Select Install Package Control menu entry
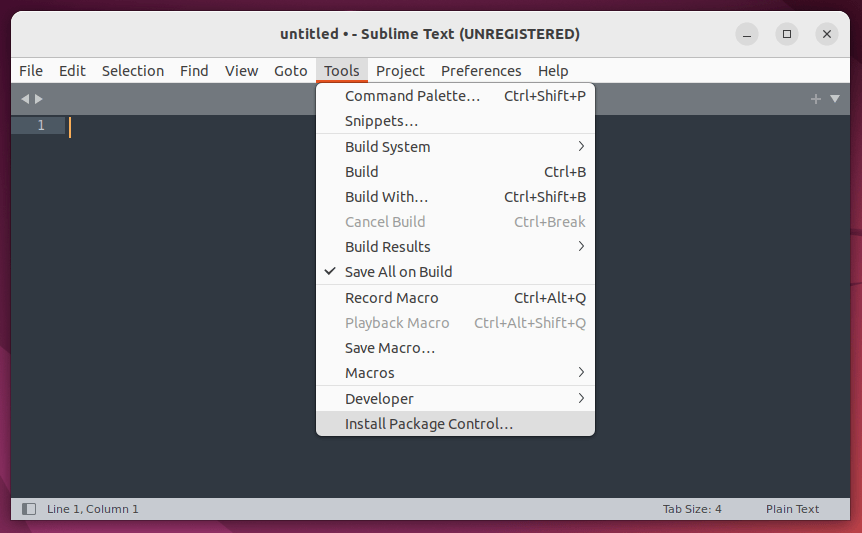The width and height of the screenshot is (862, 533). (455, 424)
